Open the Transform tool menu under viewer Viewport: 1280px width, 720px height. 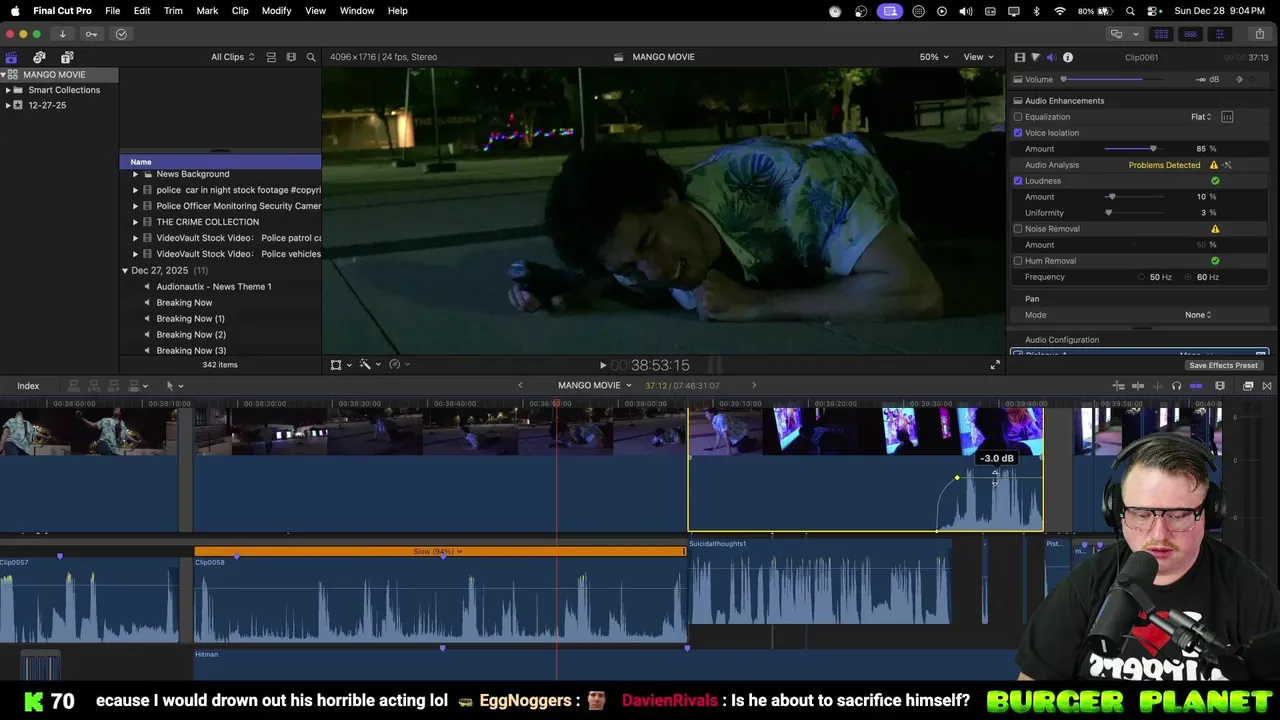coord(341,365)
